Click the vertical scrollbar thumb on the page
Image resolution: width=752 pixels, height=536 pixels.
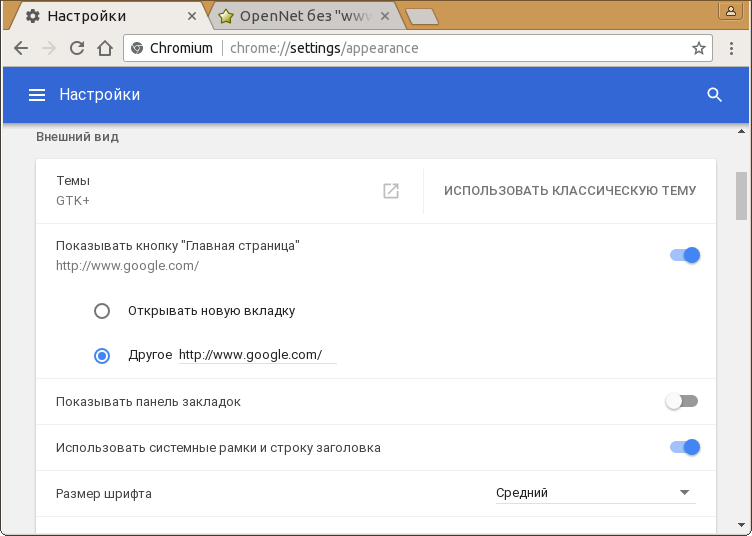pos(741,195)
